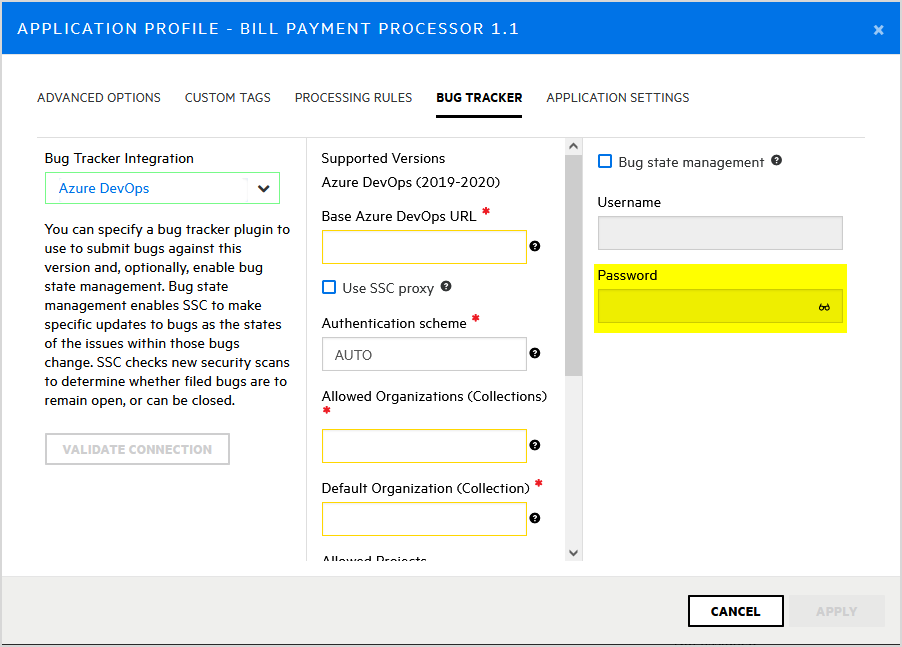
Task: Click help icon beside Default Organization field
Action: (x=535, y=518)
